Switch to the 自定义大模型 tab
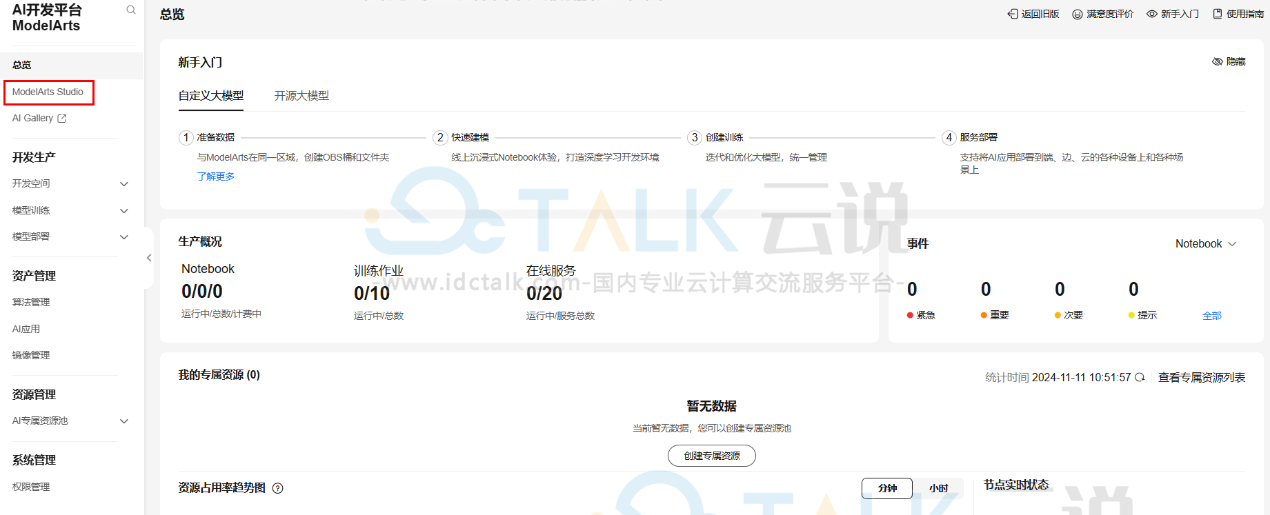 point(211,96)
